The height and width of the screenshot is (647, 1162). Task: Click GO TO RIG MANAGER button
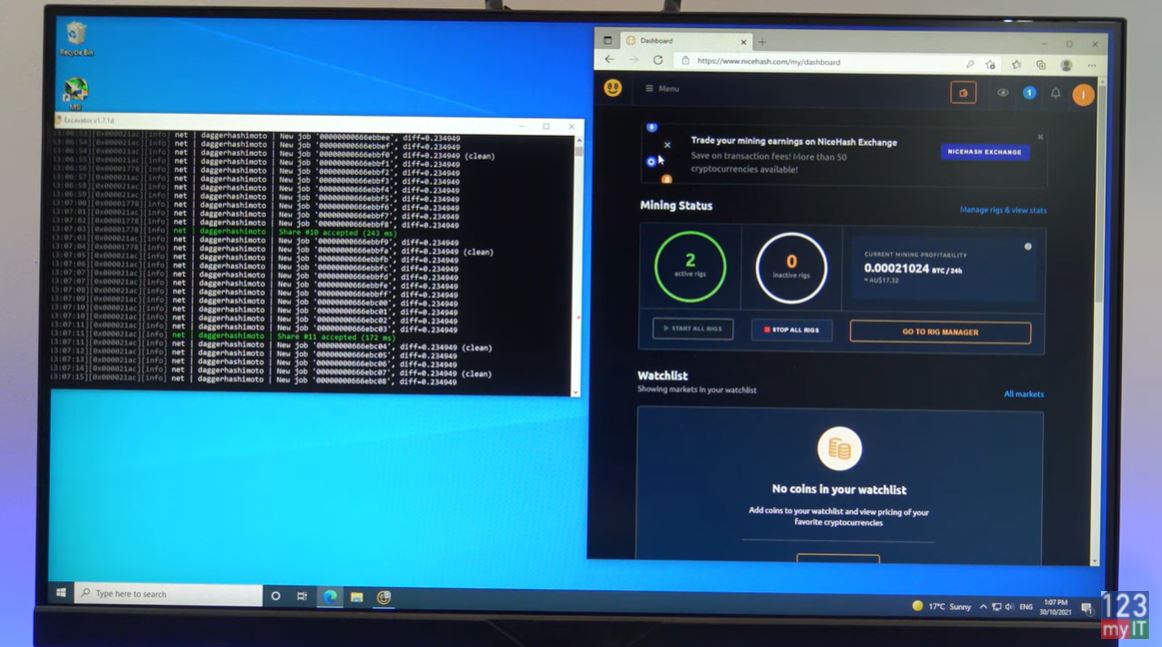coord(940,332)
